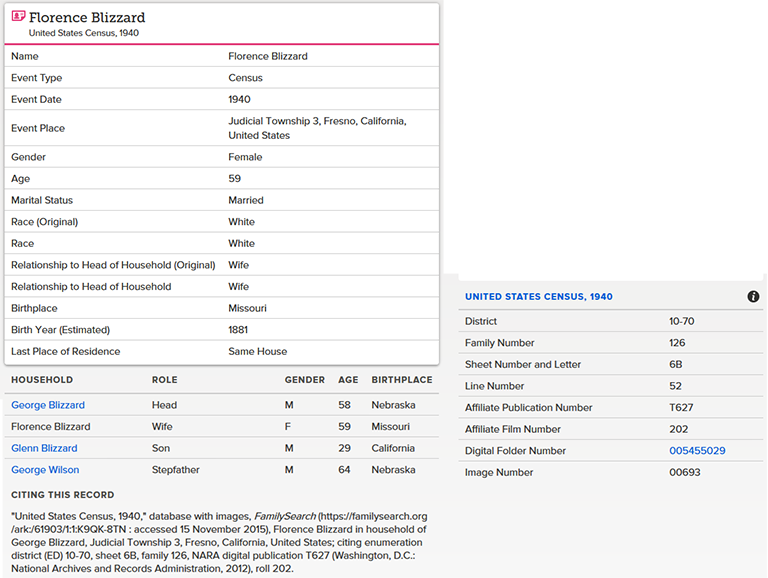The image size is (768, 578).
Task: Click the citation text paragraph
Action: 220,542
